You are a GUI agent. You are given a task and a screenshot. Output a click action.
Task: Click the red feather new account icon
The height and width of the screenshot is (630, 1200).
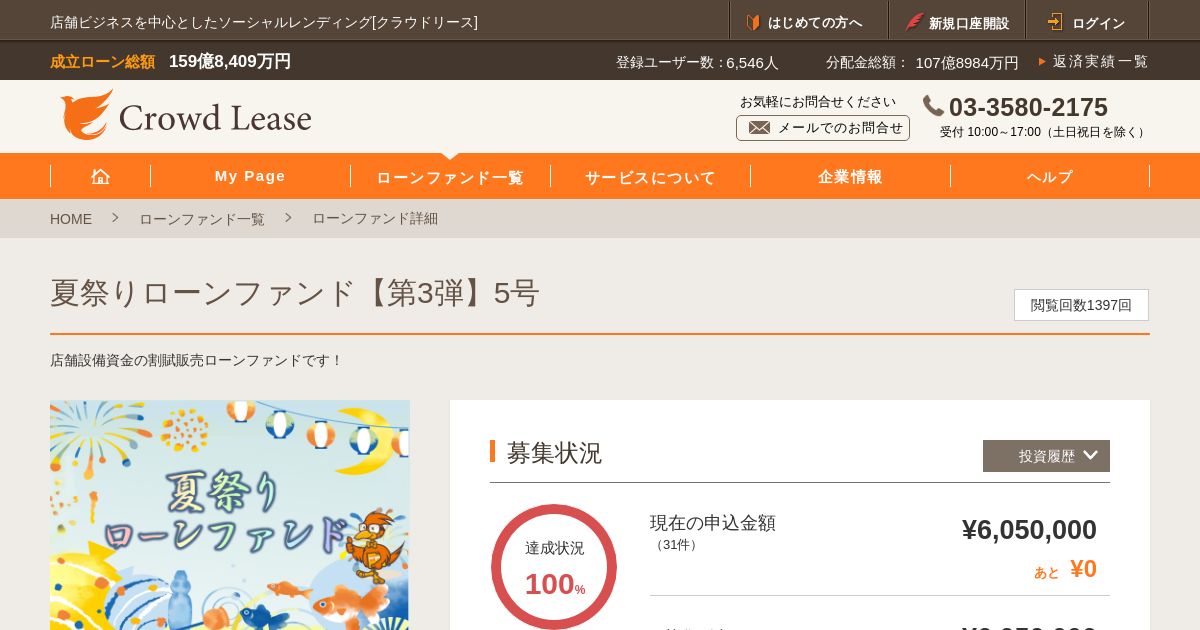[x=914, y=22]
